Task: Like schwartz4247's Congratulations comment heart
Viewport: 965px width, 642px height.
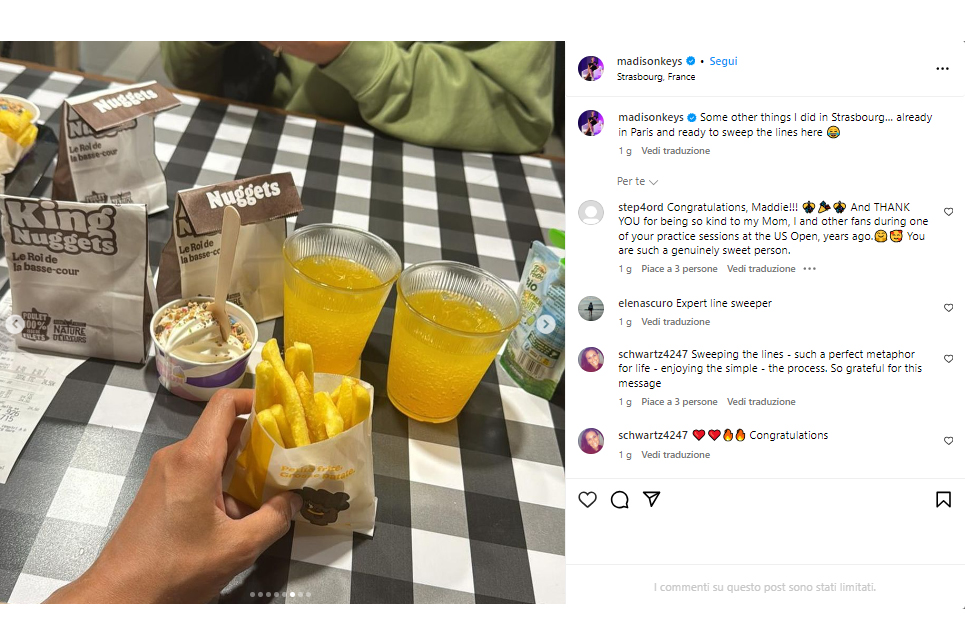Action: 948,441
